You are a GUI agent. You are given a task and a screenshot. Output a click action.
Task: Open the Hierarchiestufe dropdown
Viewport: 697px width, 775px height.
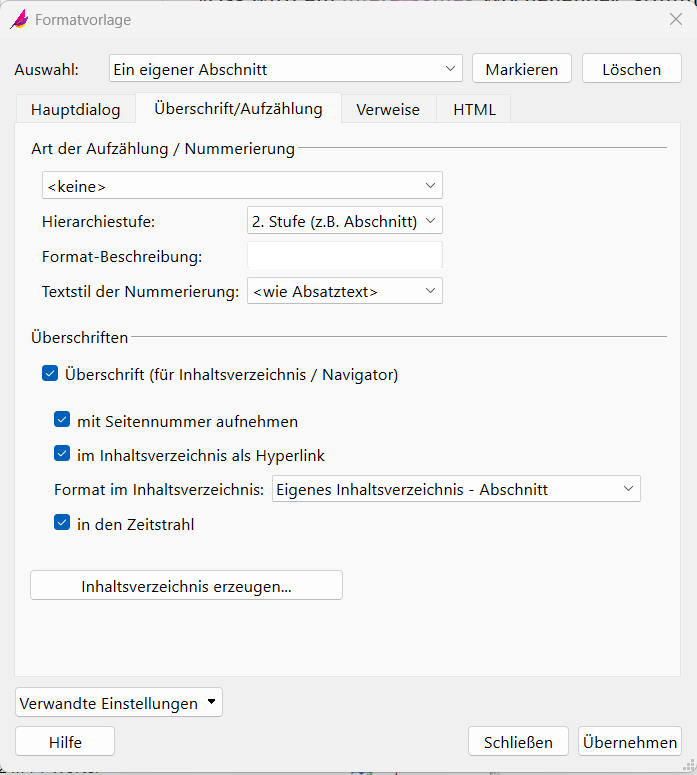tap(344, 221)
